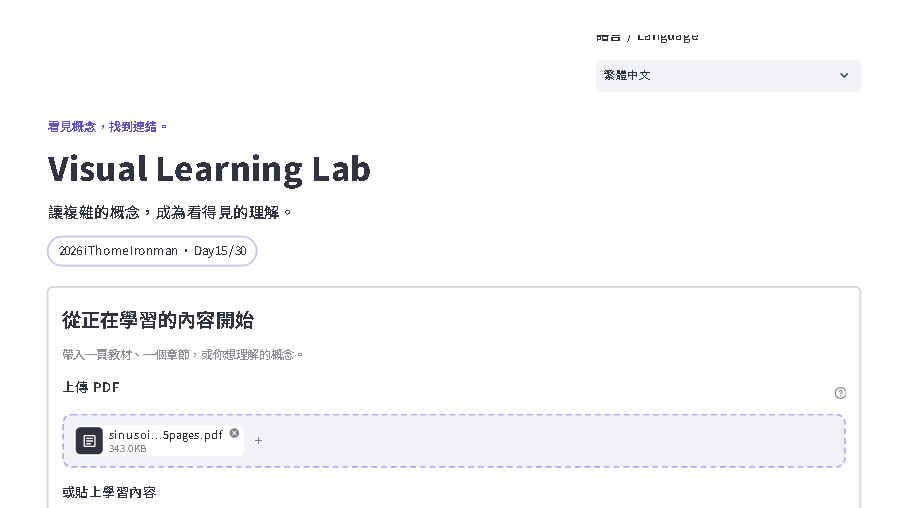Click the 2026 iThome Ironman Day 15/30 badge
897x508 pixels.
[152, 251]
